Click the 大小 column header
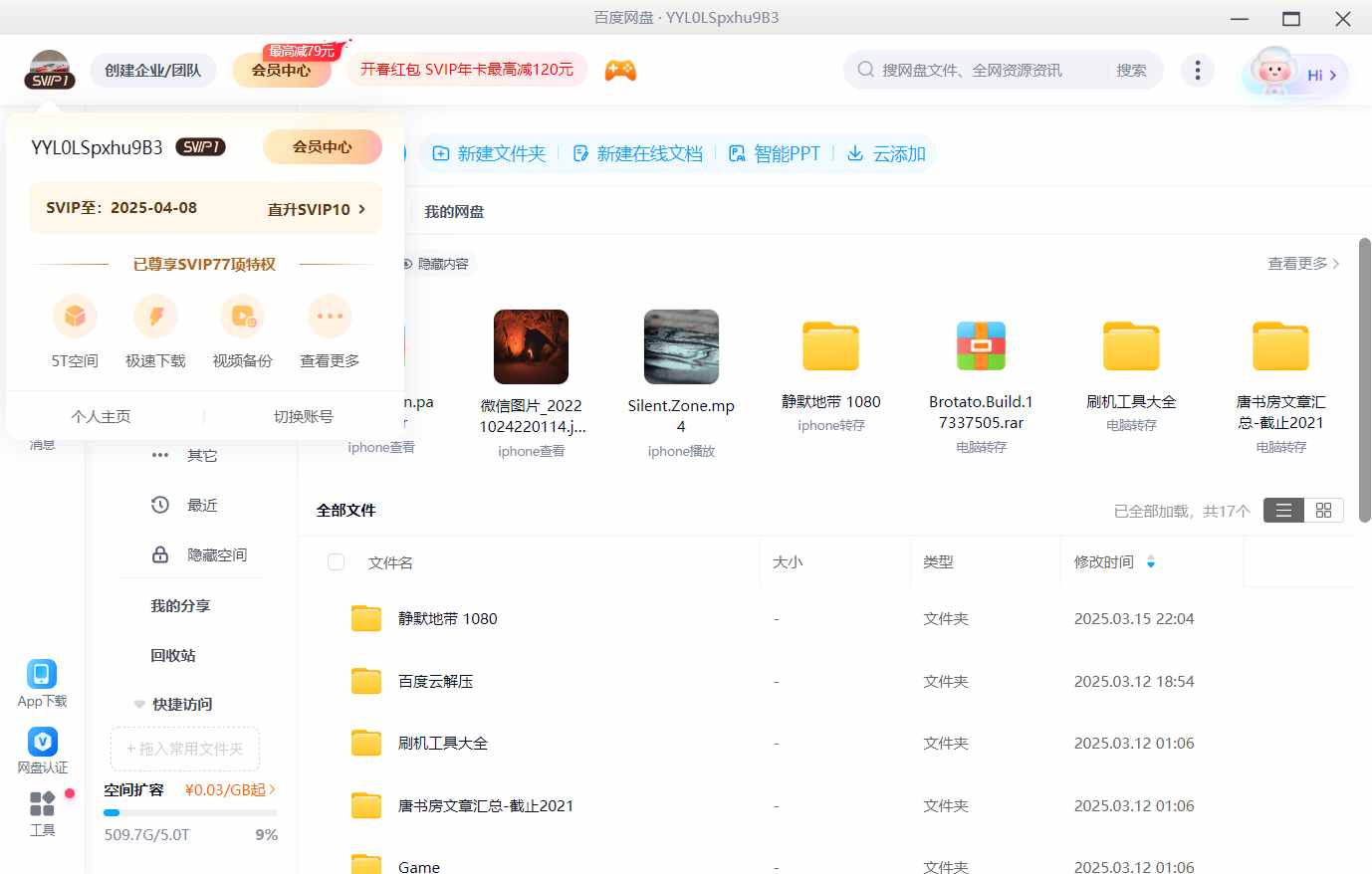This screenshot has width=1372, height=874. click(788, 562)
